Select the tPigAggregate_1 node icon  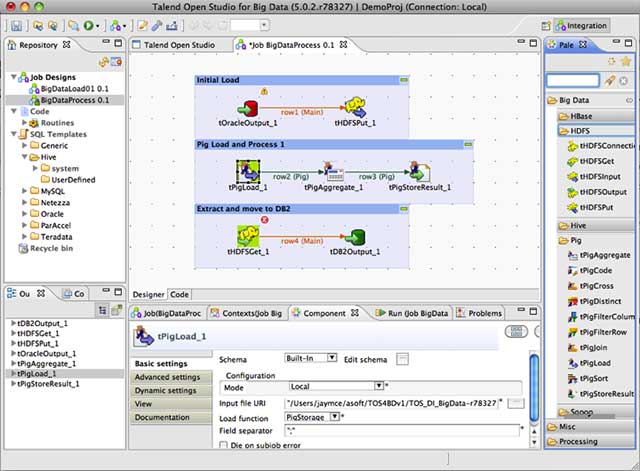(333, 173)
